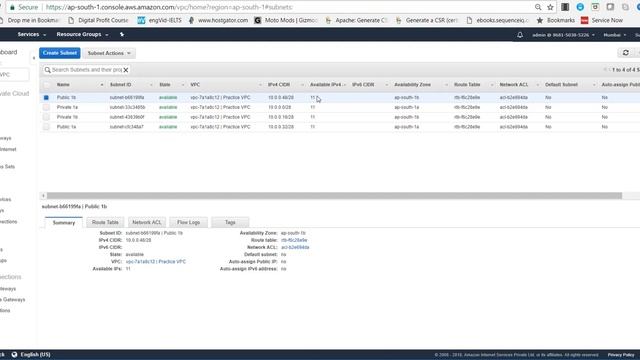Sort by the Availability Zone column header

[412, 85]
